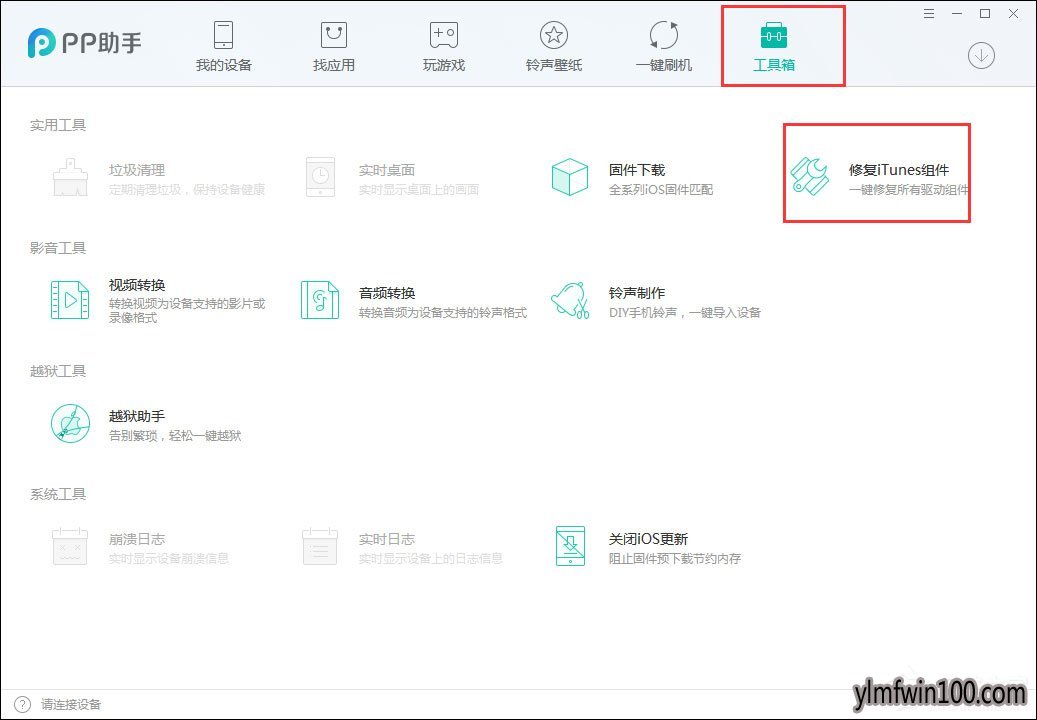This screenshot has width=1037, height=720.
Task: Click the 垃圾清理 broom icon
Action: pyautogui.click(x=70, y=177)
